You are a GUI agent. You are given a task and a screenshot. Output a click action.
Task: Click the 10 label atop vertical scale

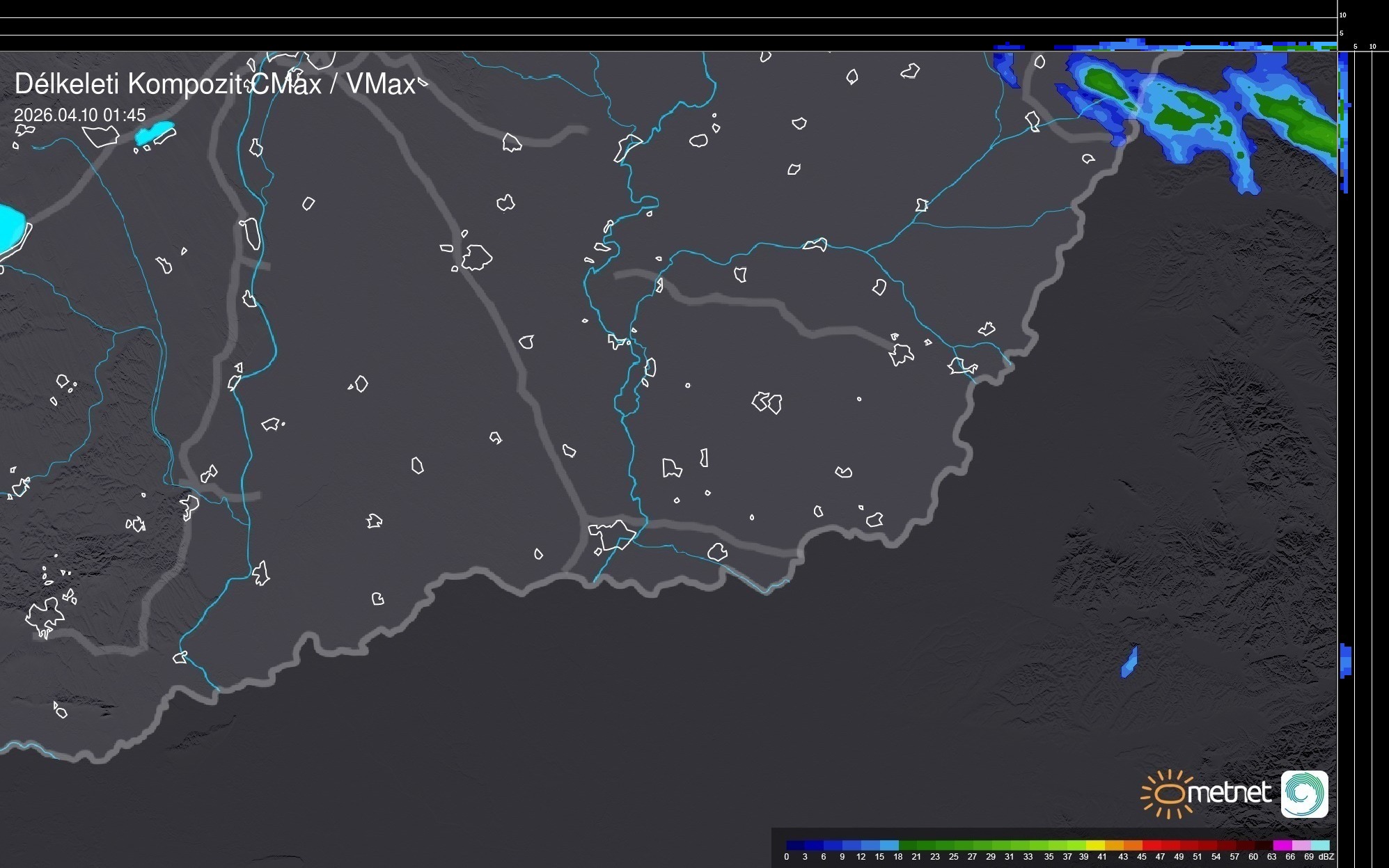point(1342,15)
